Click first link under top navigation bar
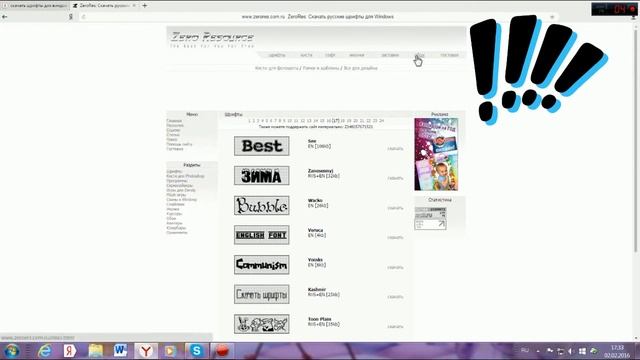640x360 pixels. point(277,68)
